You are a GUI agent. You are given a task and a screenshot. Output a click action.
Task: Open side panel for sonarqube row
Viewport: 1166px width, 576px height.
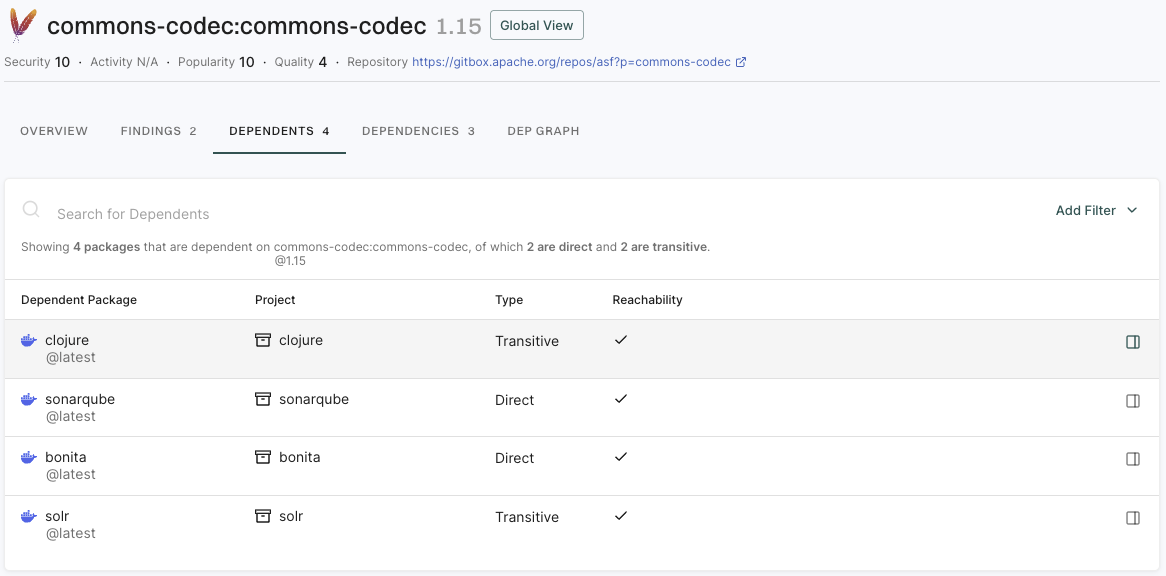1132,401
